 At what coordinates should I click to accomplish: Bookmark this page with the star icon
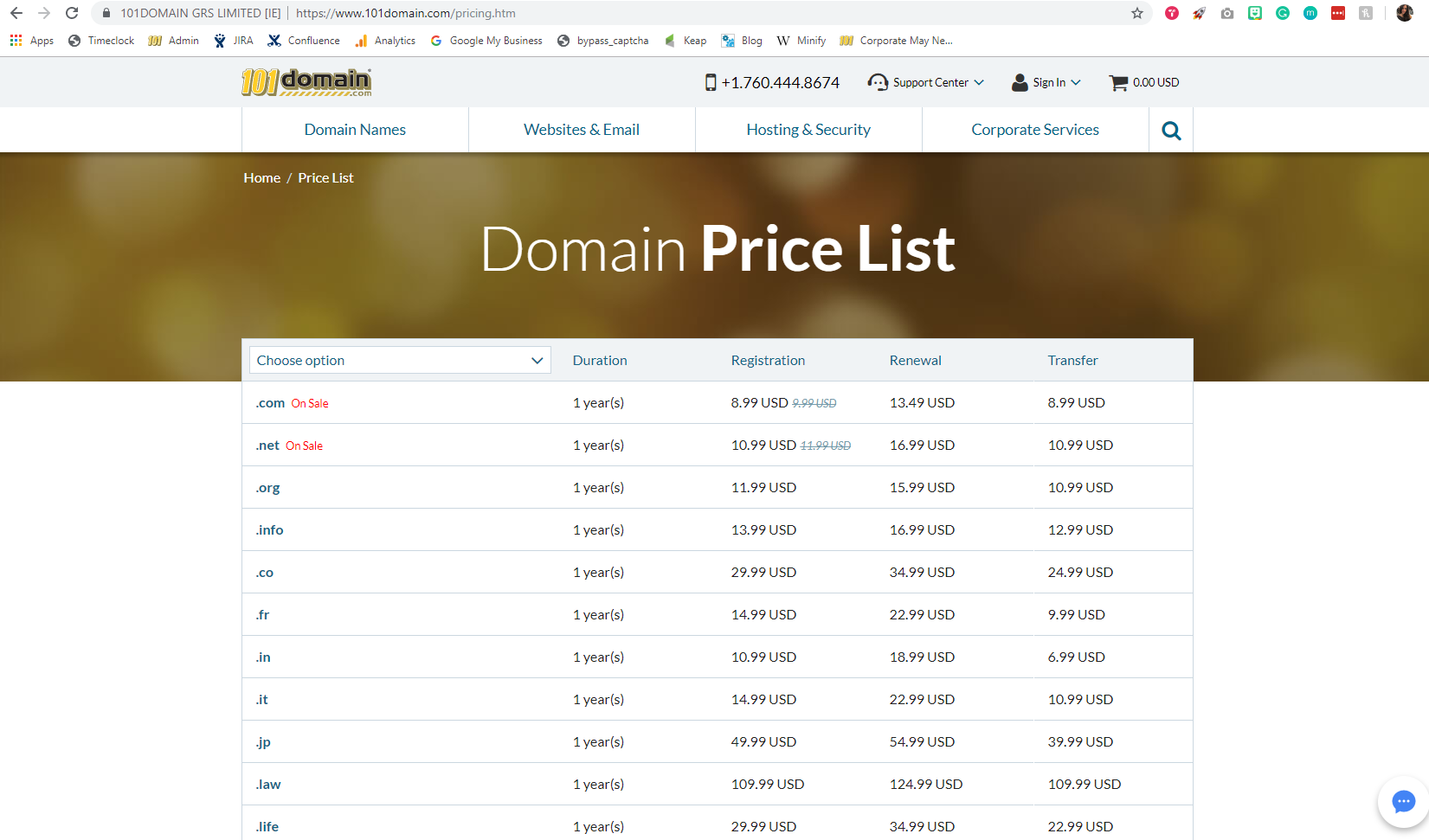[1137, 13]
